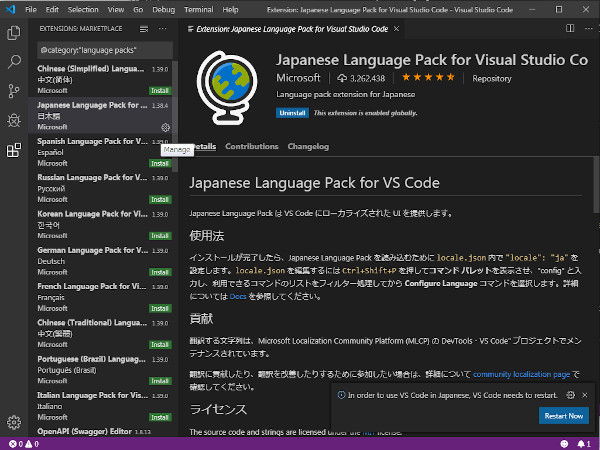Select German Language Pack list entry
Viewport: 600px width, 450px height.
tap(100, 261)
